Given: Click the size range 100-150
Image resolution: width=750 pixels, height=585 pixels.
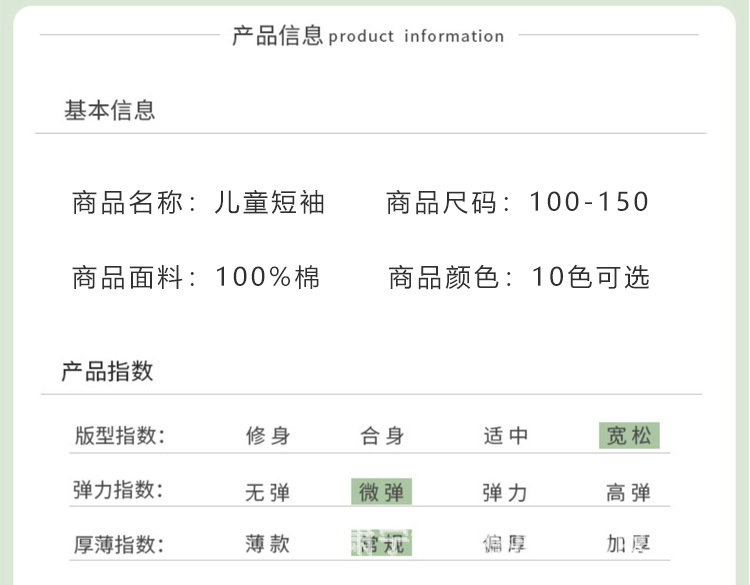Looking at the screenshot, I should click(589, 203).
